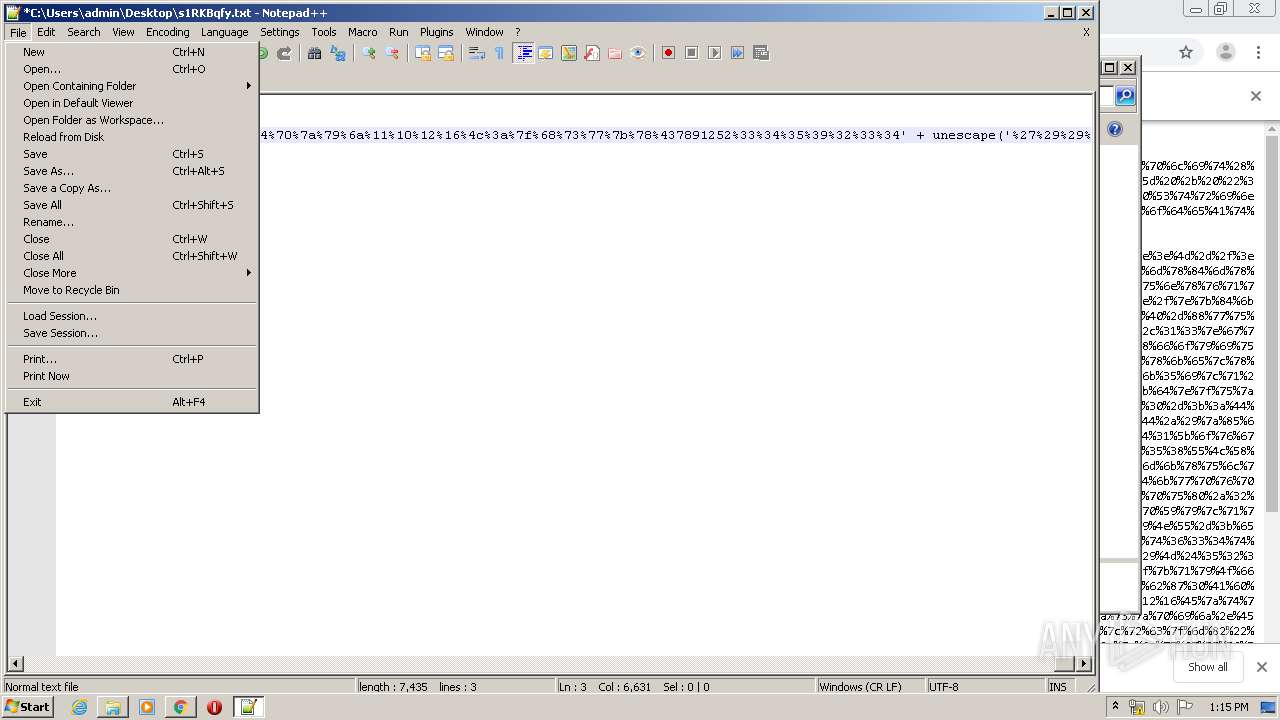
Task: Open the Function List icon
Action: (592, 53)
